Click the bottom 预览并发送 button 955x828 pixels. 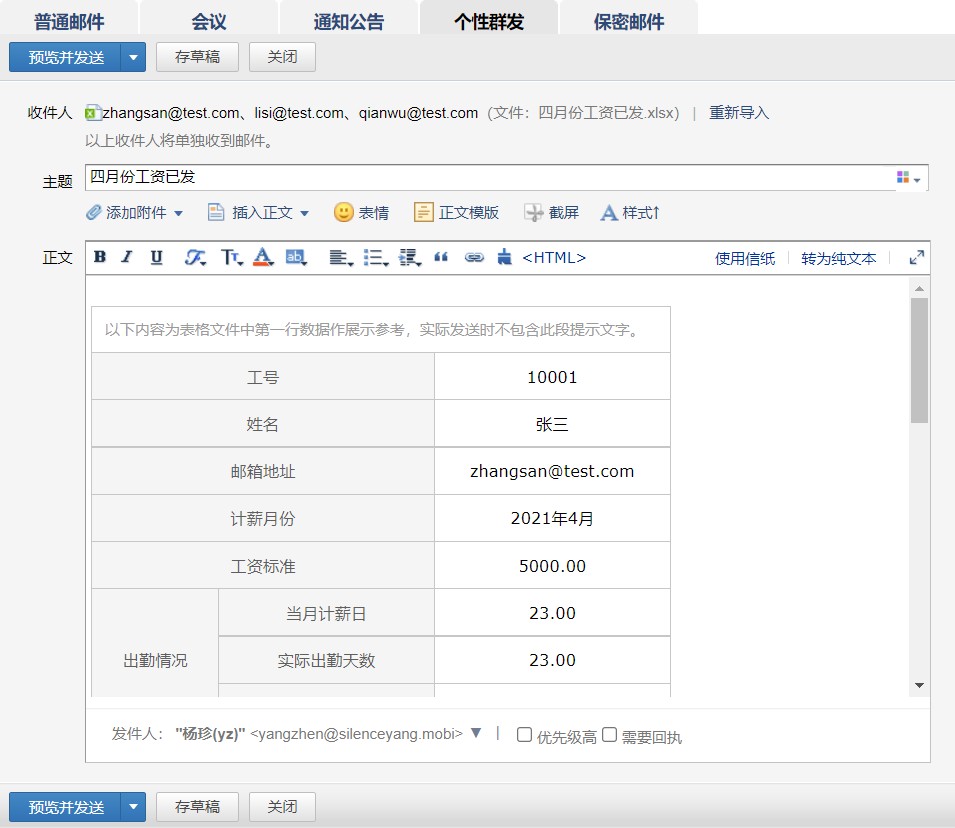point(66,807)
